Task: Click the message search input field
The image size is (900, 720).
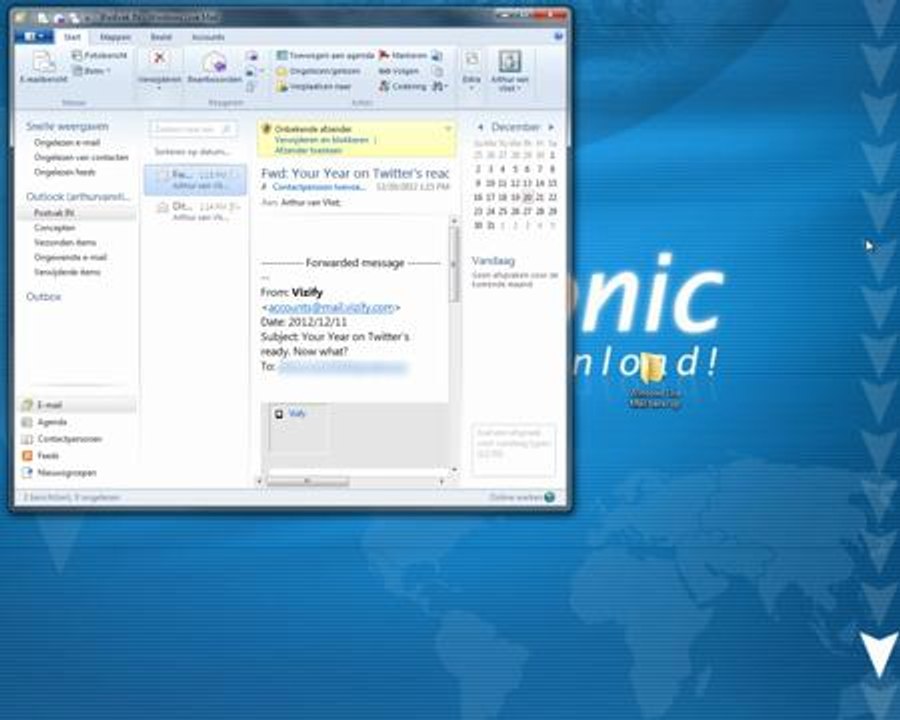Action: [193, 130]
